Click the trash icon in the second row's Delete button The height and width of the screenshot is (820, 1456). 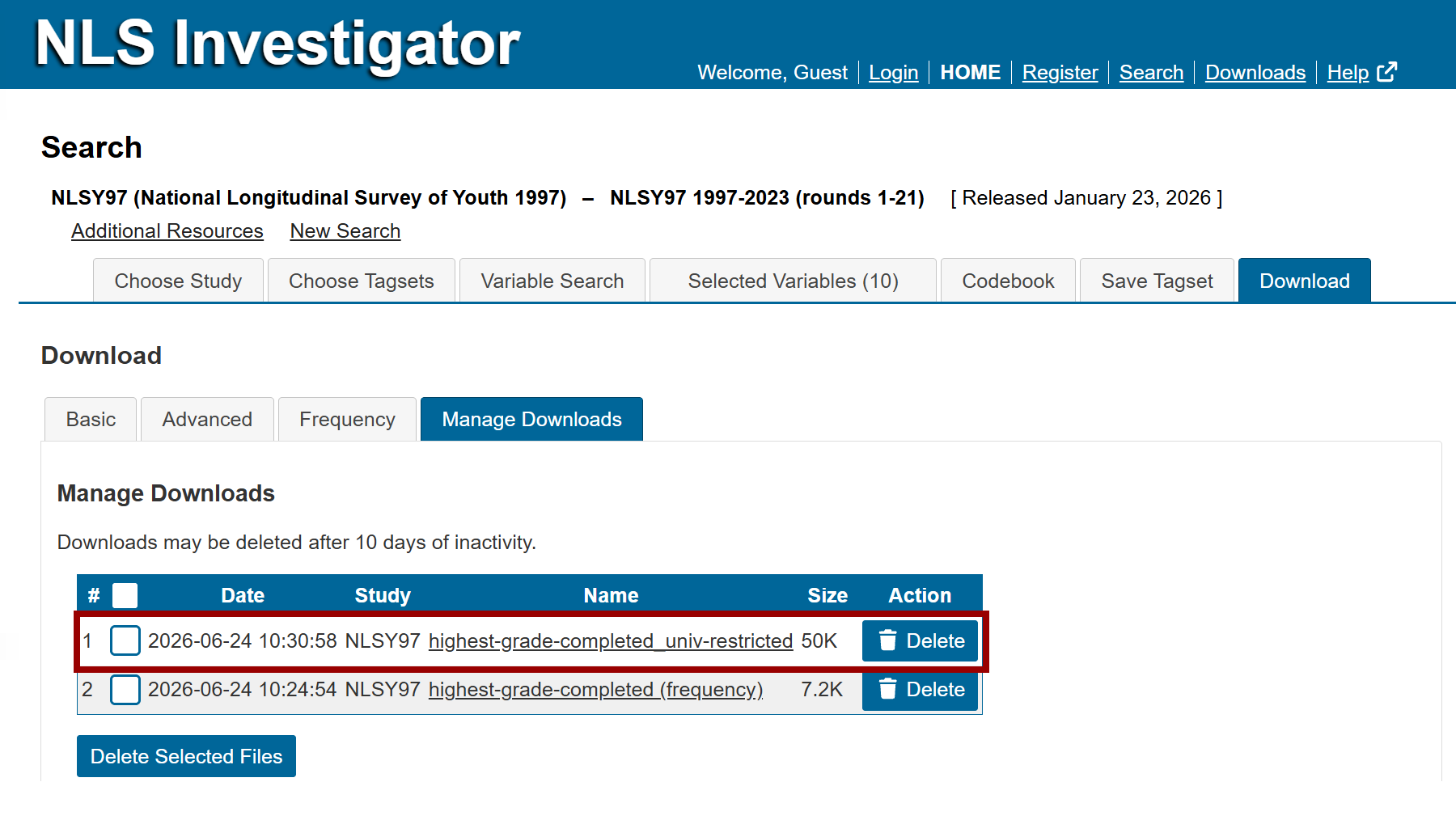(887, 689)
